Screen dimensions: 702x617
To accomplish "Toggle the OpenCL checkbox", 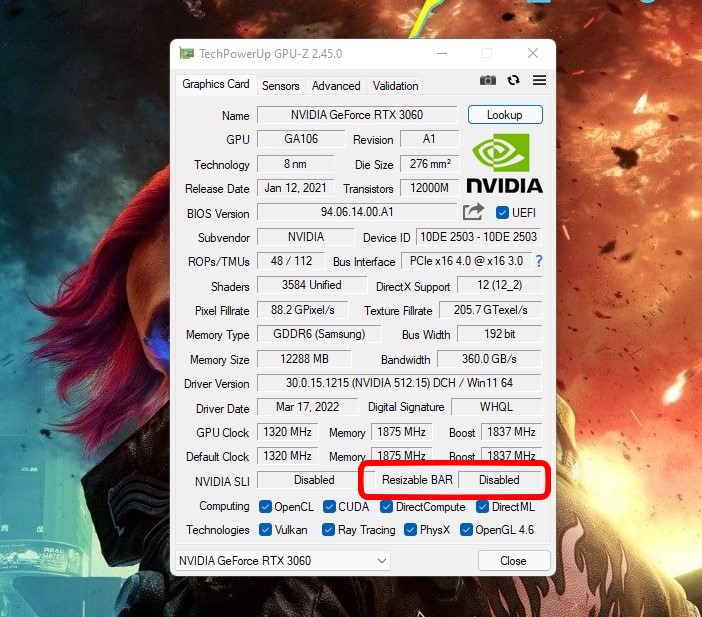I will click(x=265, y=506).
